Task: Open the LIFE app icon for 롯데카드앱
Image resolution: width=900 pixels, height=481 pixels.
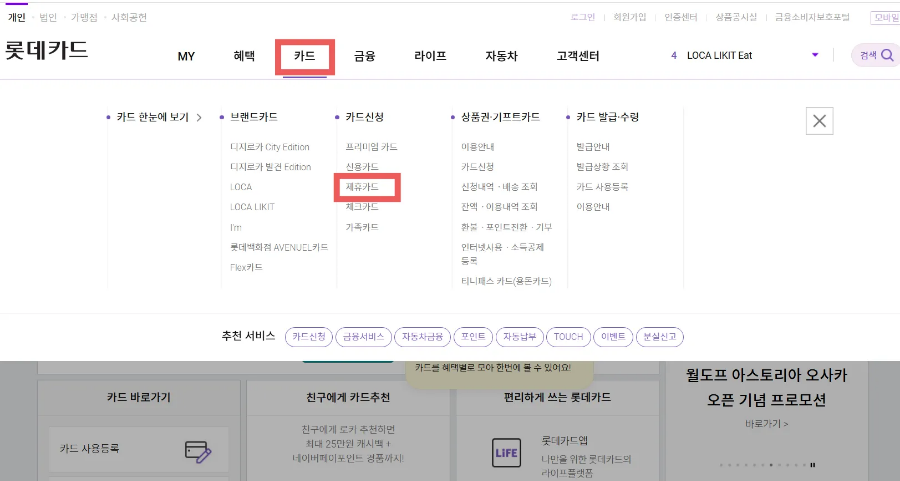Action: click(x=506, y=452)
